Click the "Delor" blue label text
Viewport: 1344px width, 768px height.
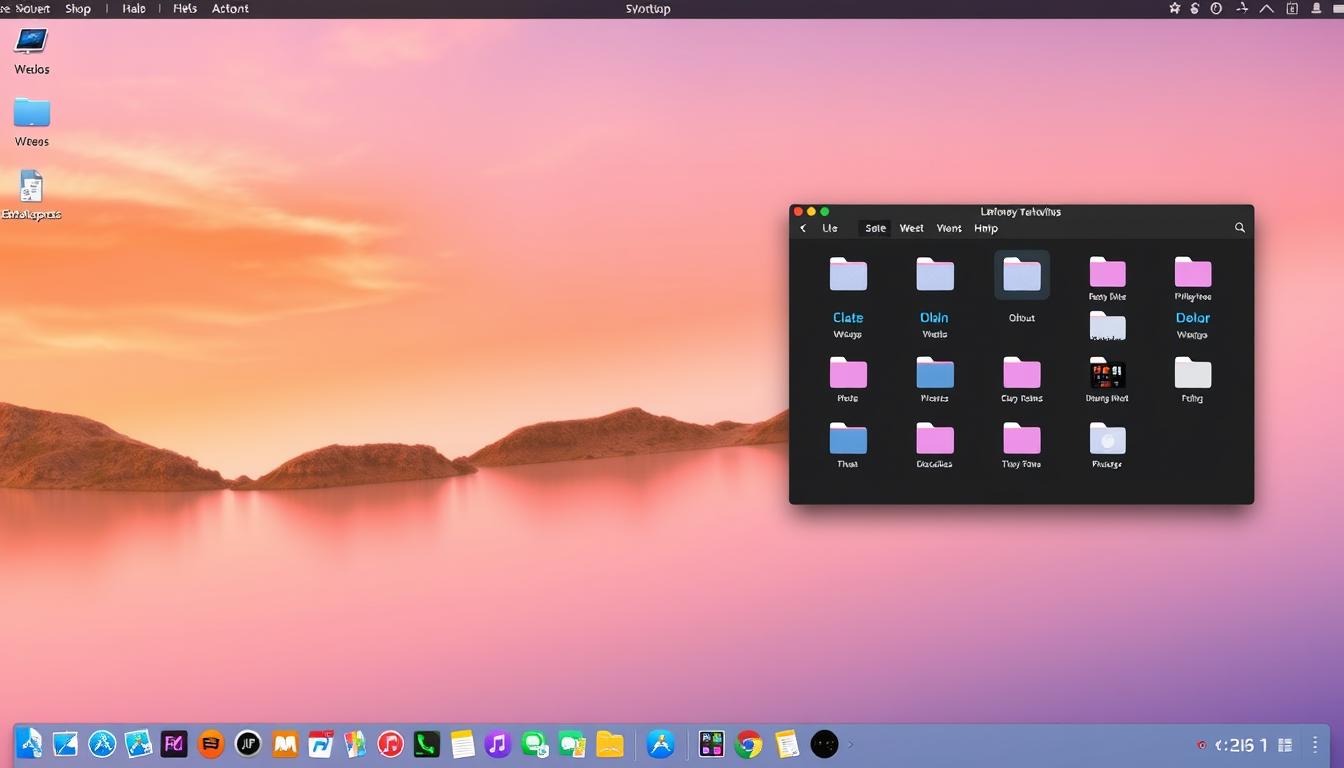click(x=1193, y=318)
